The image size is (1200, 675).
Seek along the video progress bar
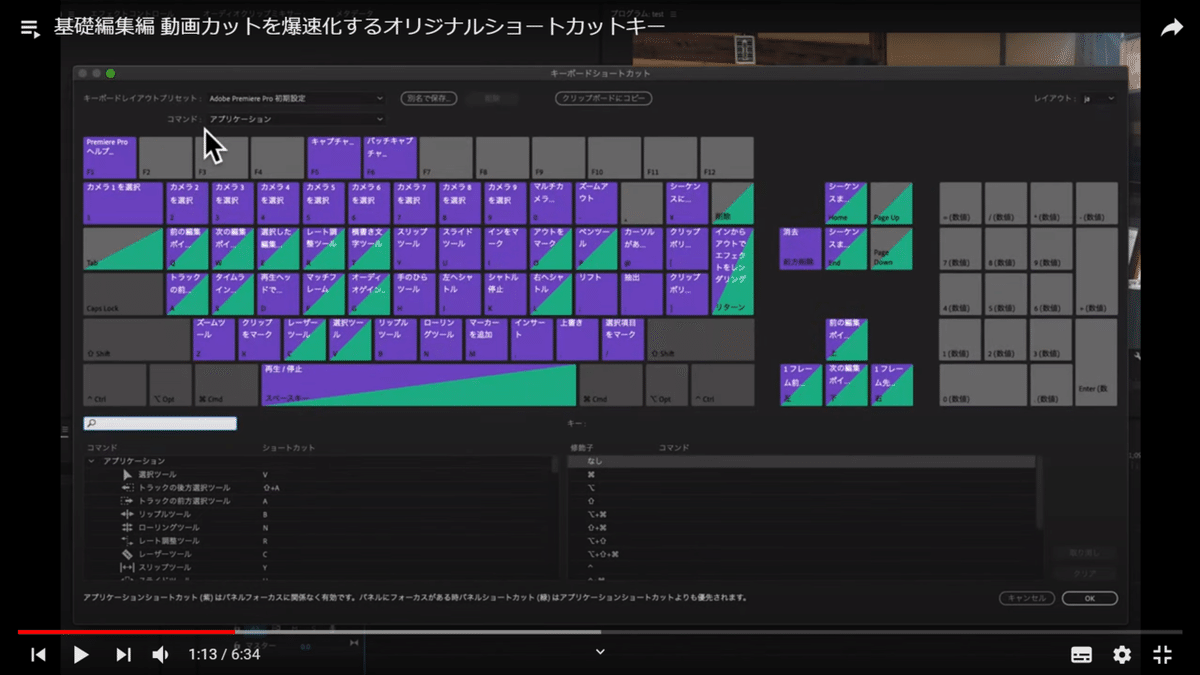click(600, 632)
